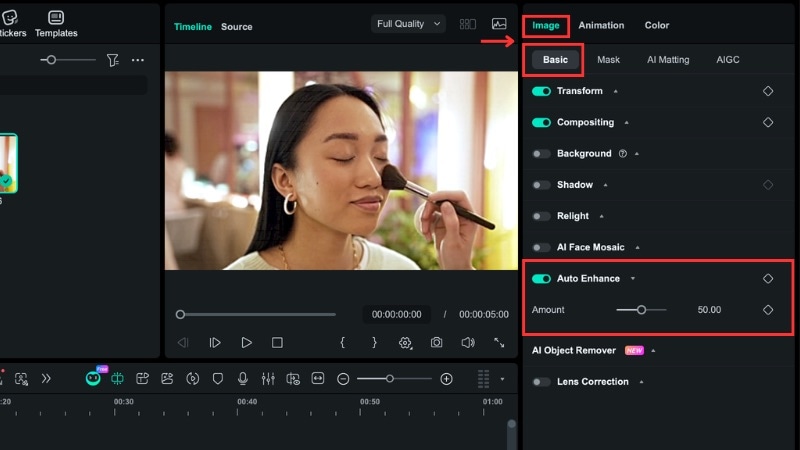800x450 pixels.
Task: Add keyframe for Auto Enhance diamond
Action: point(768,279)
